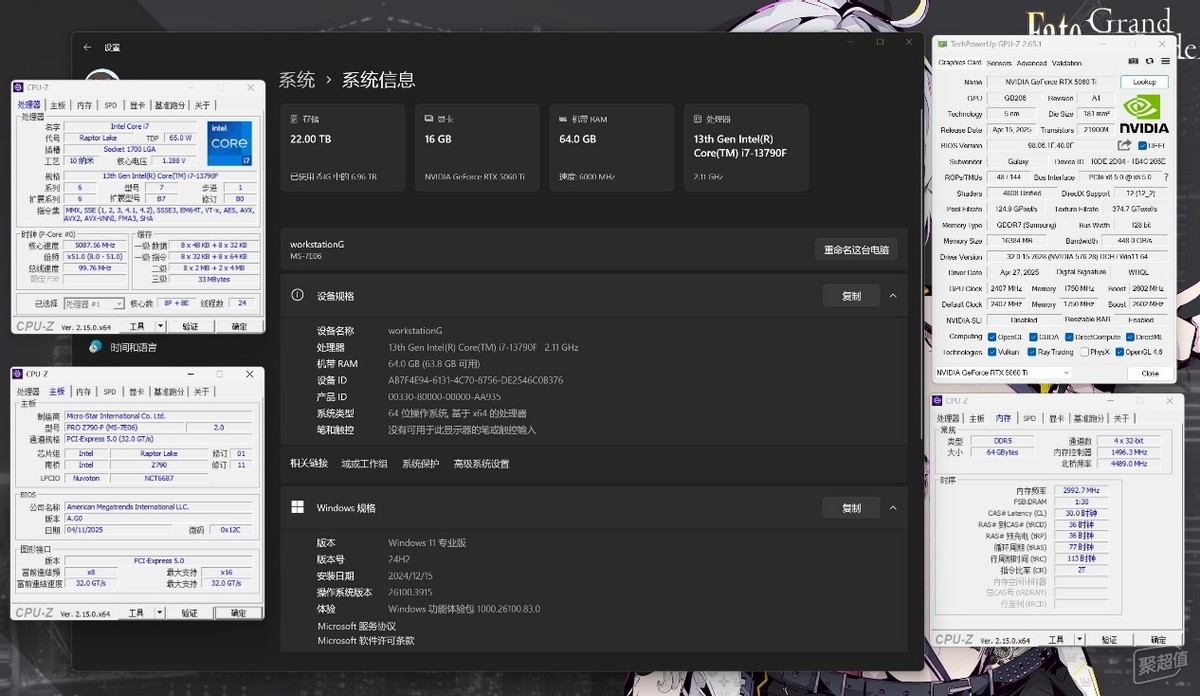Toggle the DirectCompute checkbox in GPU-Z
This screenshot has width=1200, height=696.
(1069, 337)
